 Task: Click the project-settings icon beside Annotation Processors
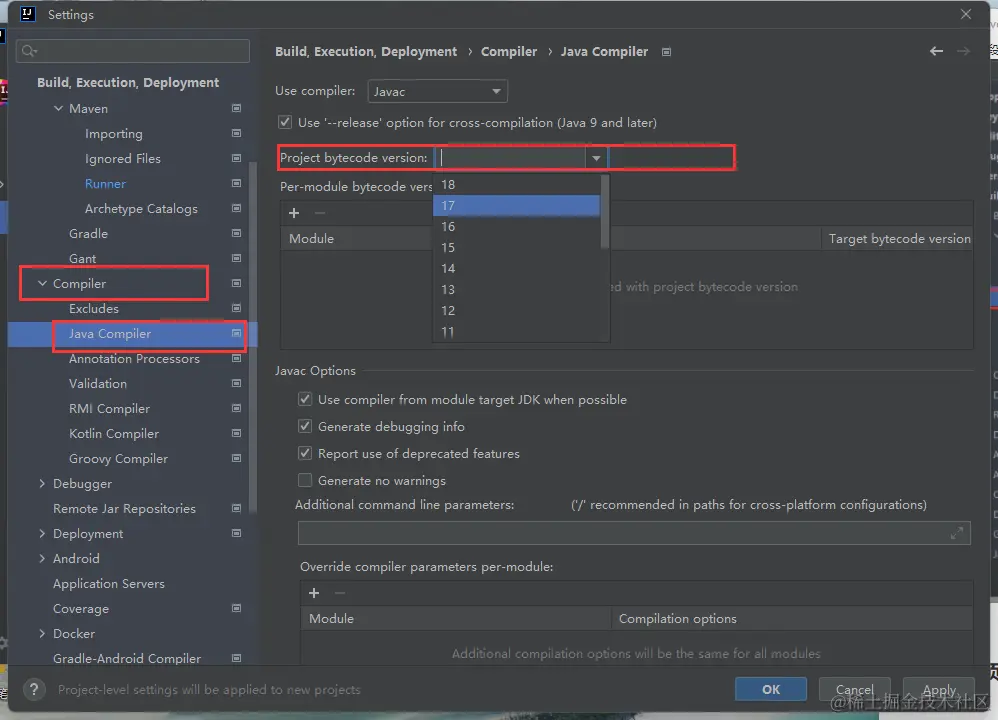pos(236,358)
